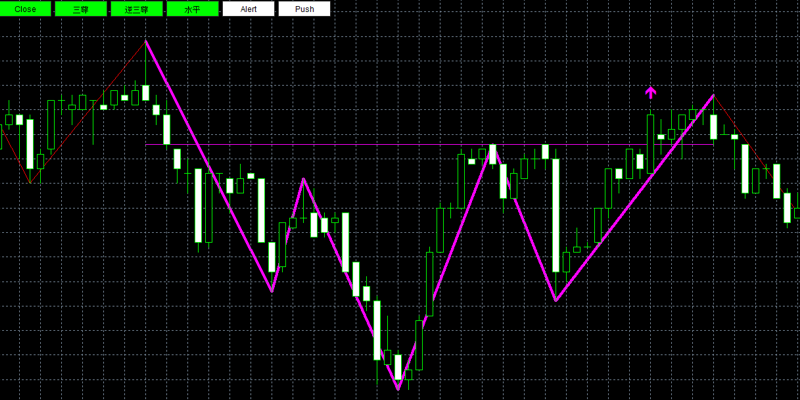This screenshot has height=400, width=800.
Task: Toggle the green Close button
Action: click(x=26, y=9)
